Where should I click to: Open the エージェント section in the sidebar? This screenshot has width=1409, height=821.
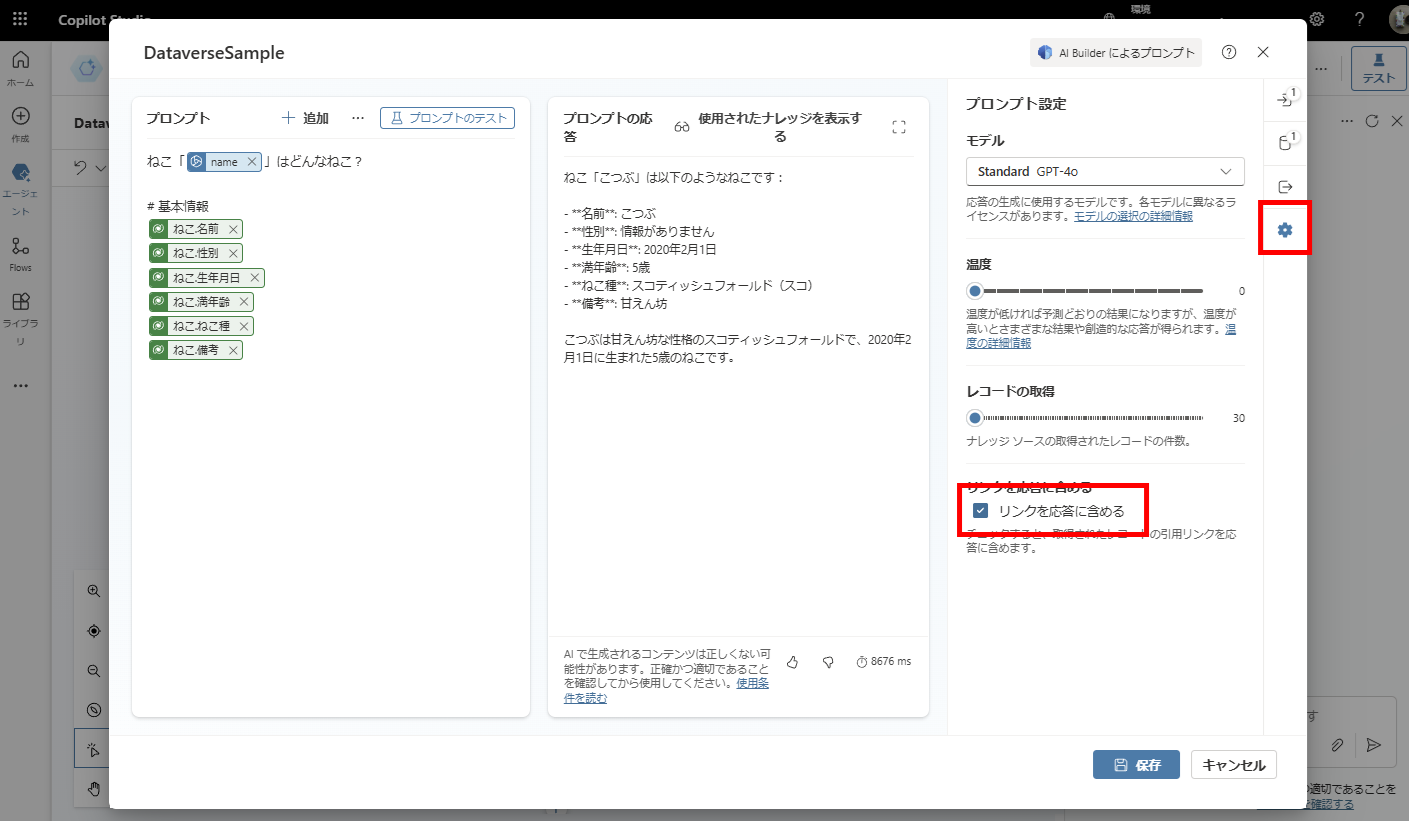tap(20, 178)
